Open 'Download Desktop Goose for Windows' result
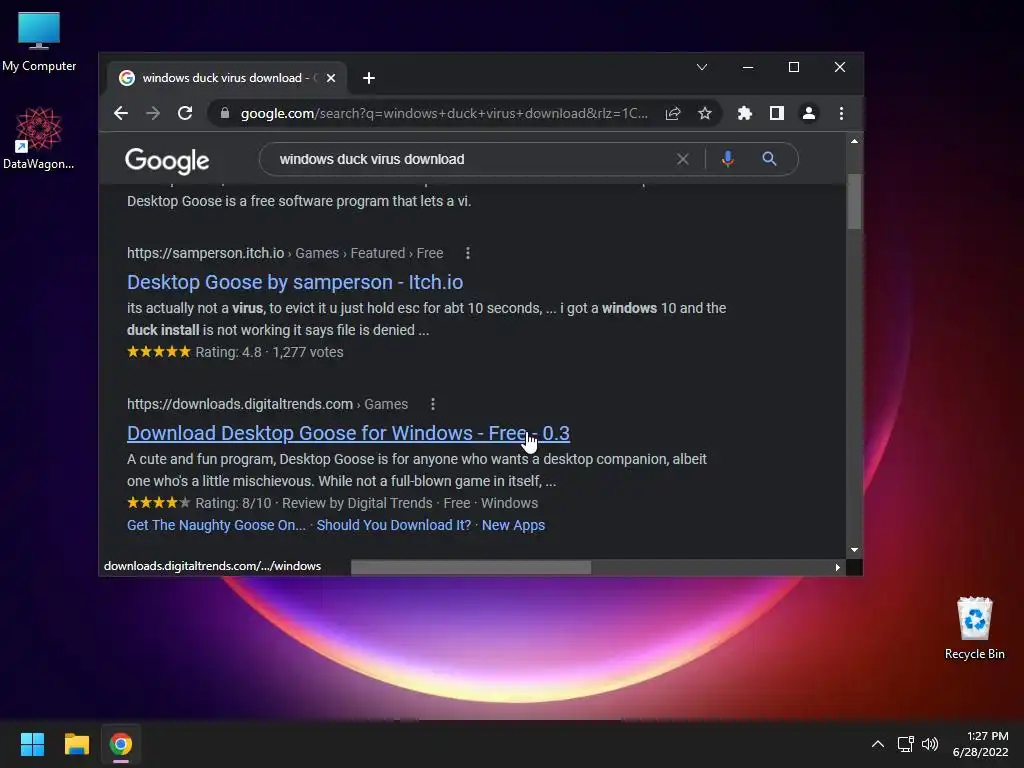 click(348, 433)
